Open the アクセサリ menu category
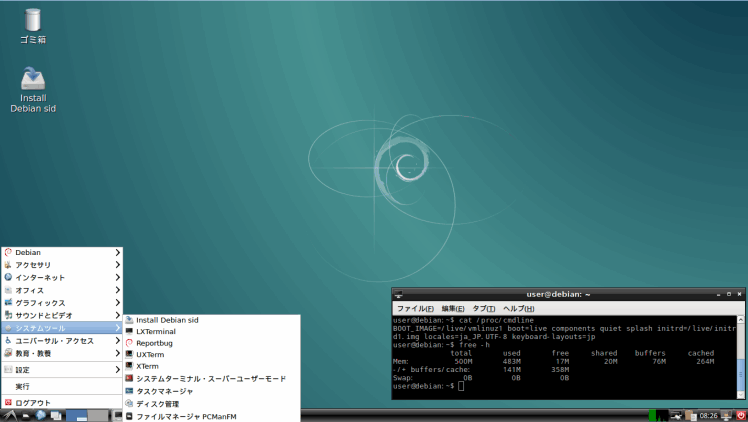This screenshot has width=748, height=422. pyautogui.click(x=62, y=265)
